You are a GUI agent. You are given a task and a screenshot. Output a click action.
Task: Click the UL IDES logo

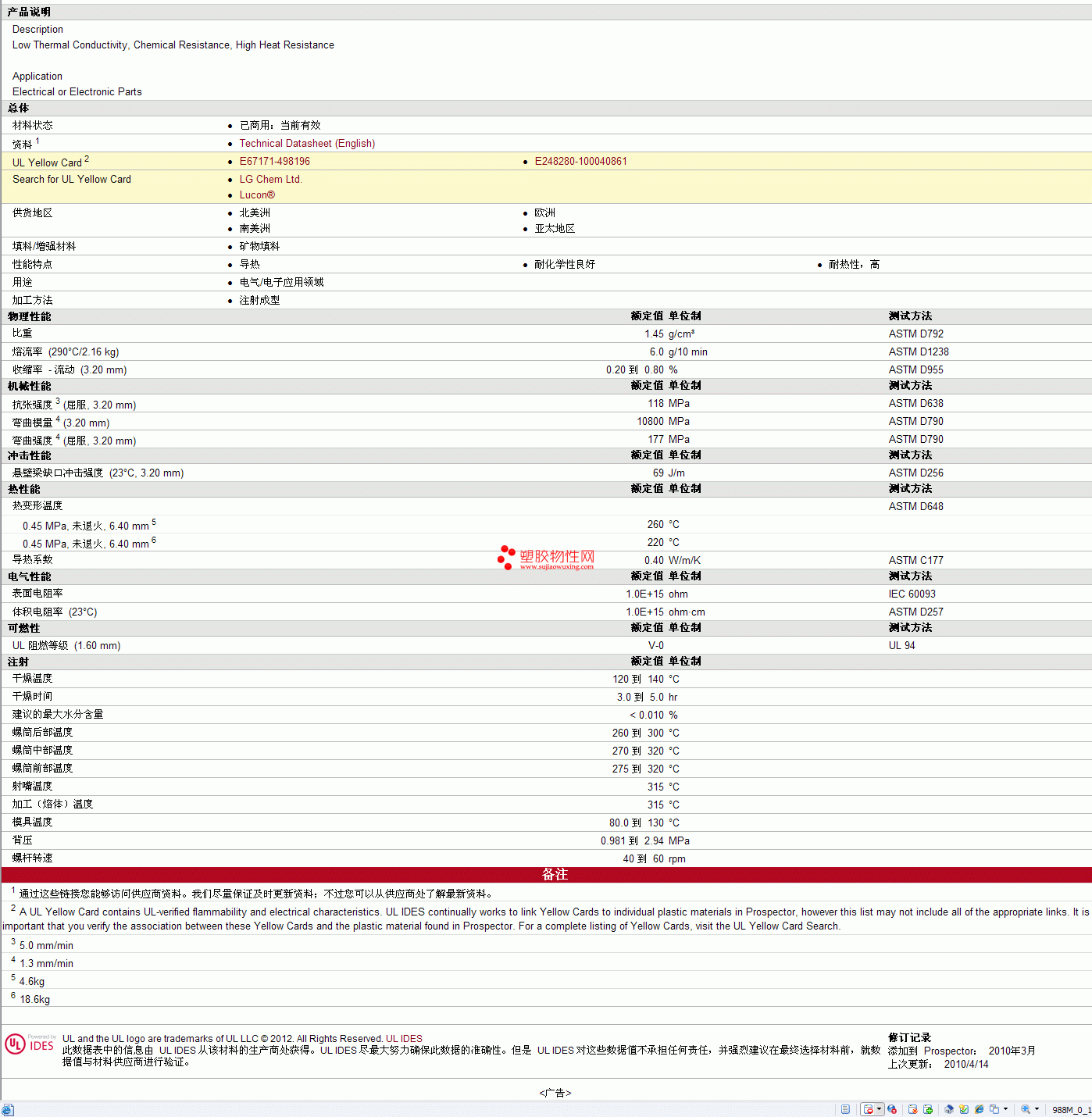coord(30,1044)
